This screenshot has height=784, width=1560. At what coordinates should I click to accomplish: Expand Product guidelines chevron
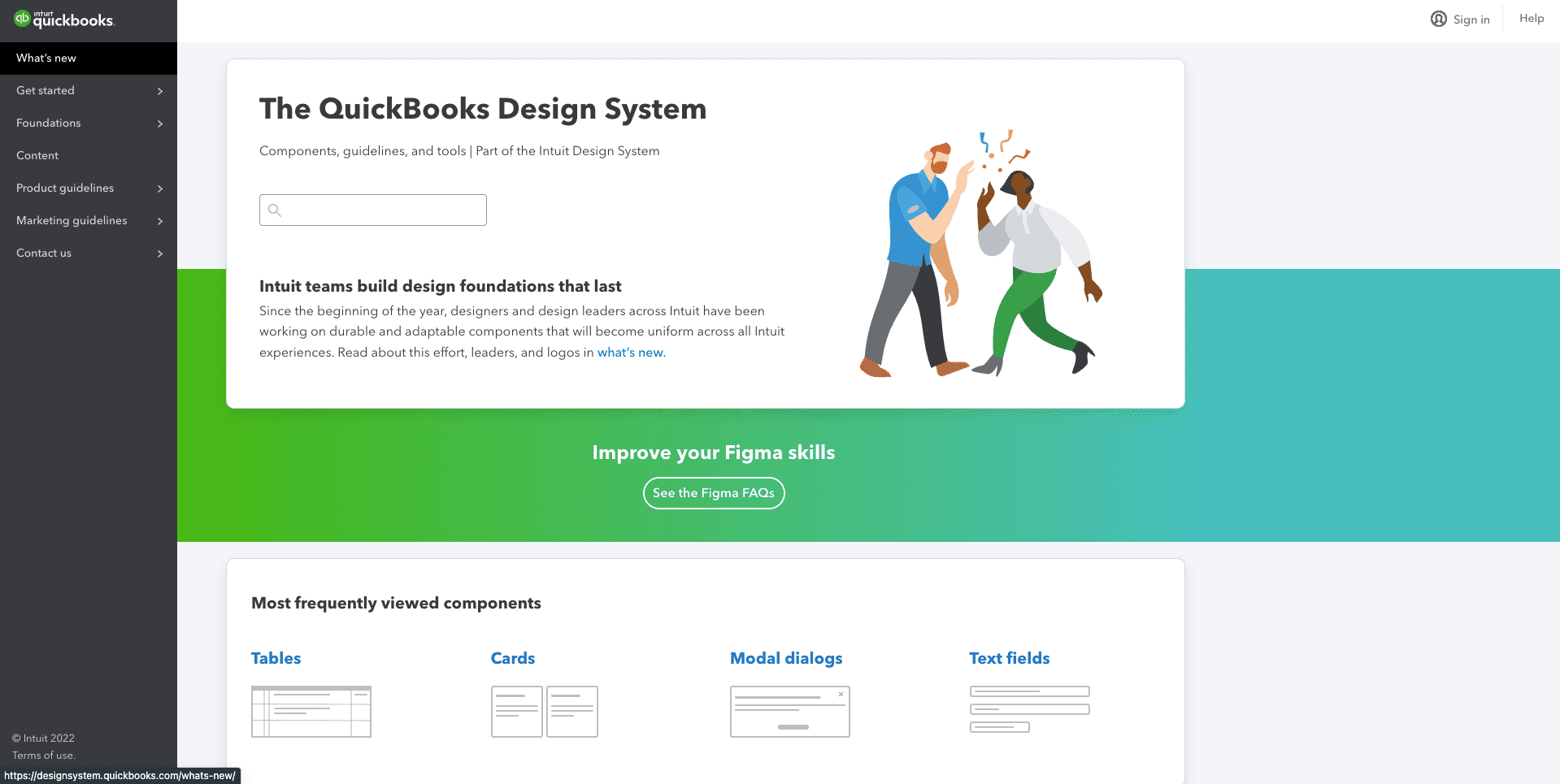[x=160, y=188]
